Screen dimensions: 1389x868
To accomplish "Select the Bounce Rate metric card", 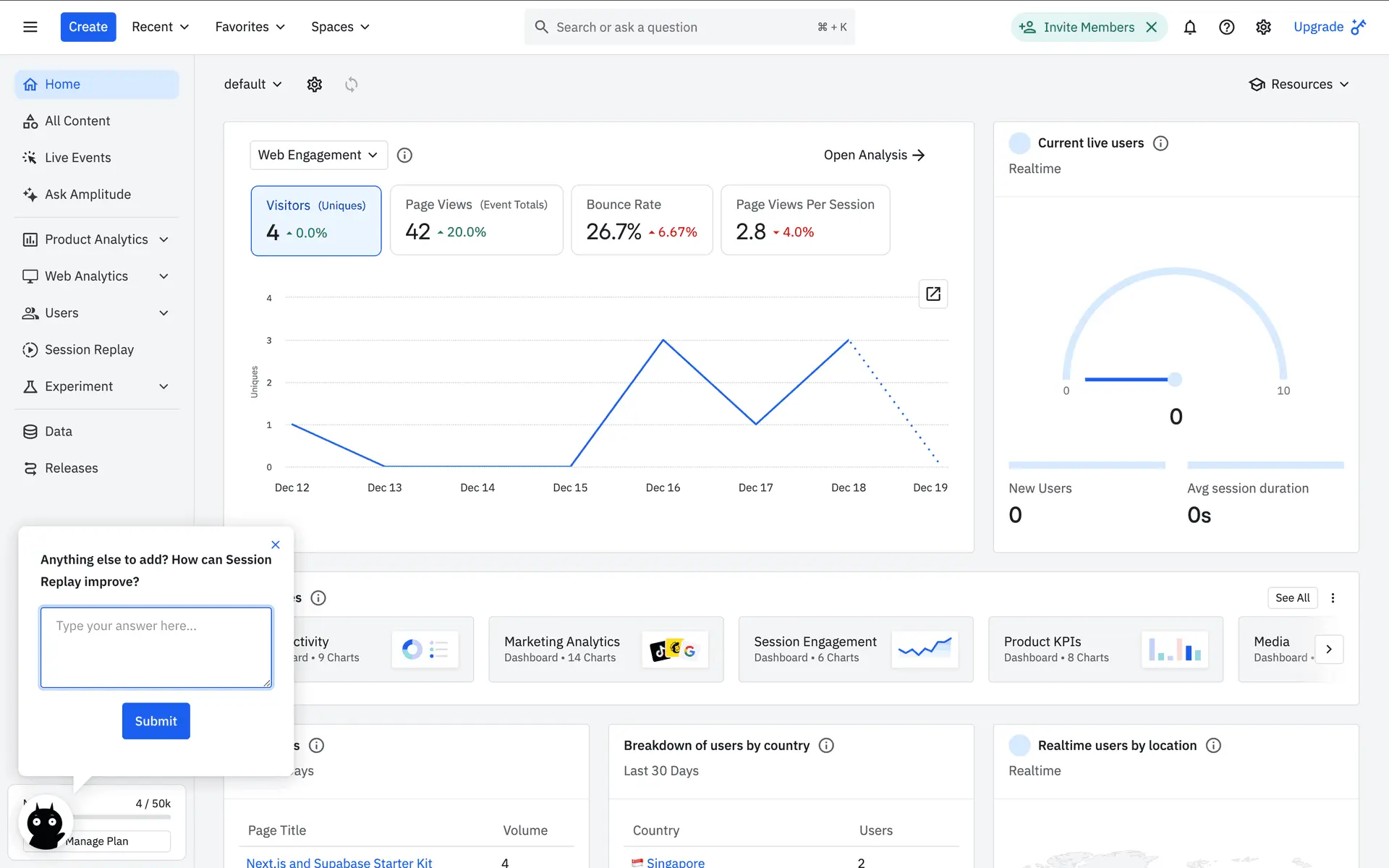I will click(642, 221).
